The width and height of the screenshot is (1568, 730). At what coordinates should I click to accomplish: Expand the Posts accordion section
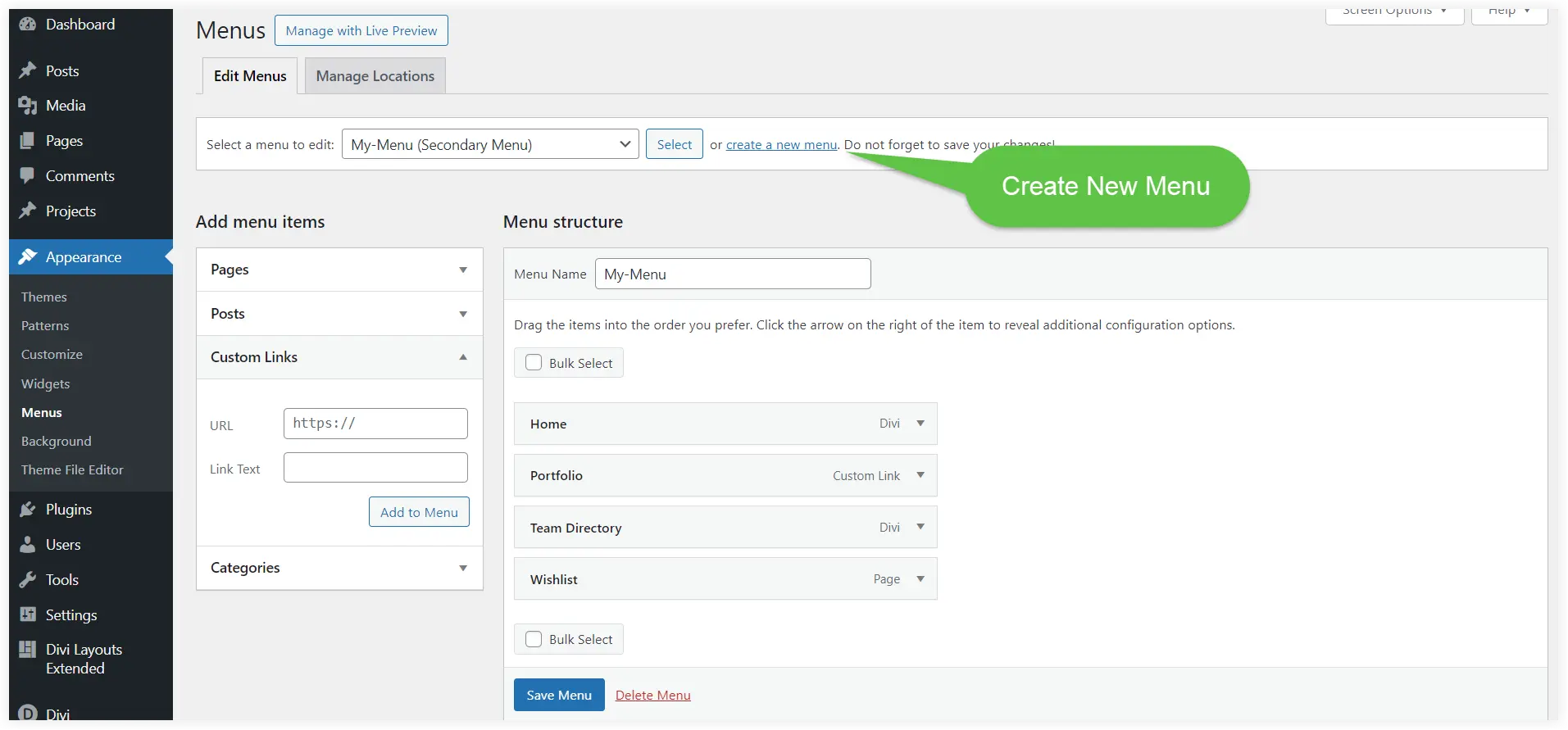pyautogui.click(x=339, y=314)
